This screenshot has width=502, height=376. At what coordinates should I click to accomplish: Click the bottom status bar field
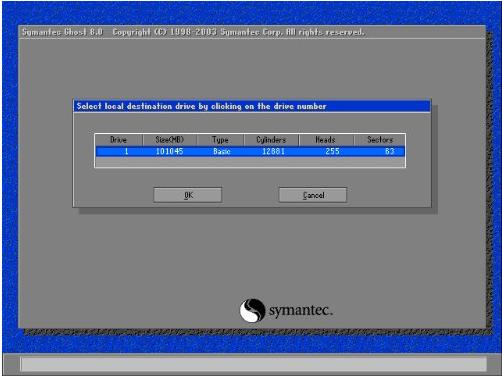tap(253, 364)
